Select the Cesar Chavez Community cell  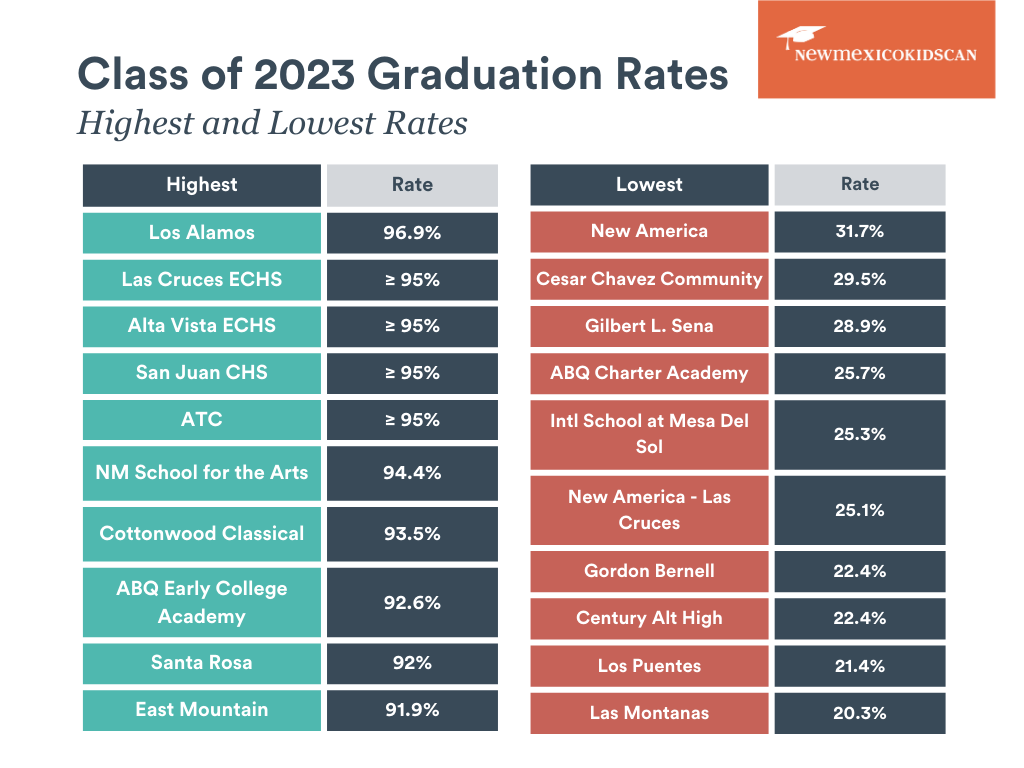[649, 279]
